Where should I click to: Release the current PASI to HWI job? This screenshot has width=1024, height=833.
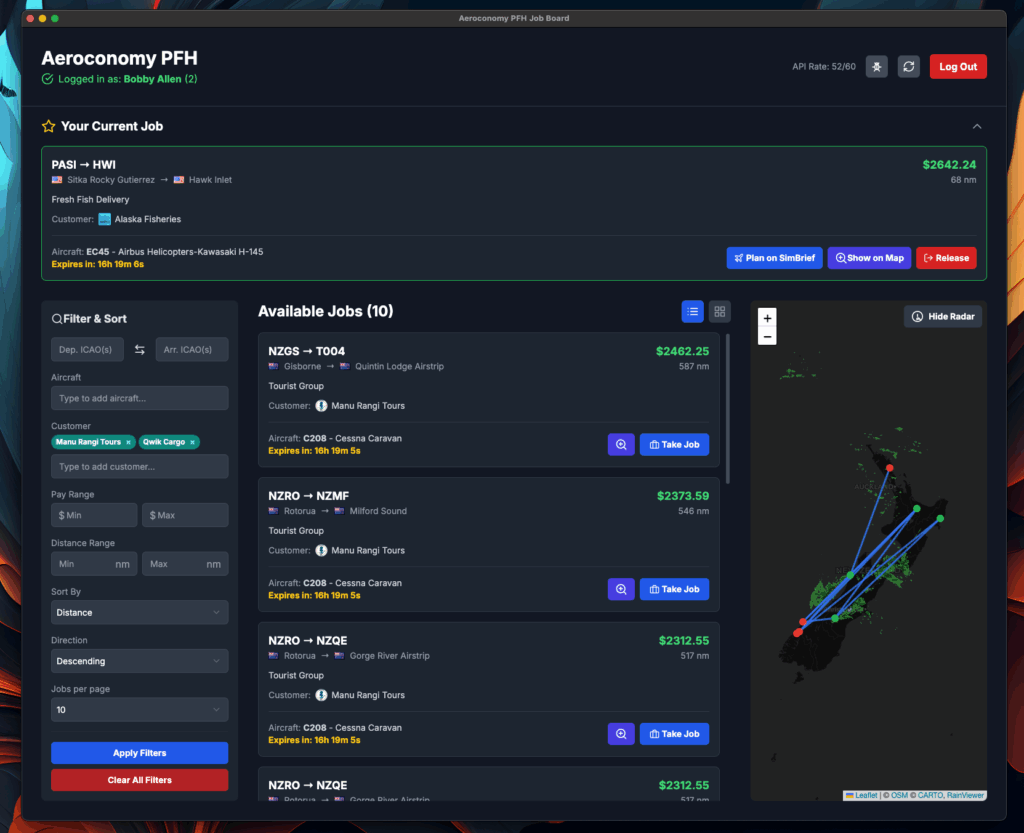click(x=946, y=258)
